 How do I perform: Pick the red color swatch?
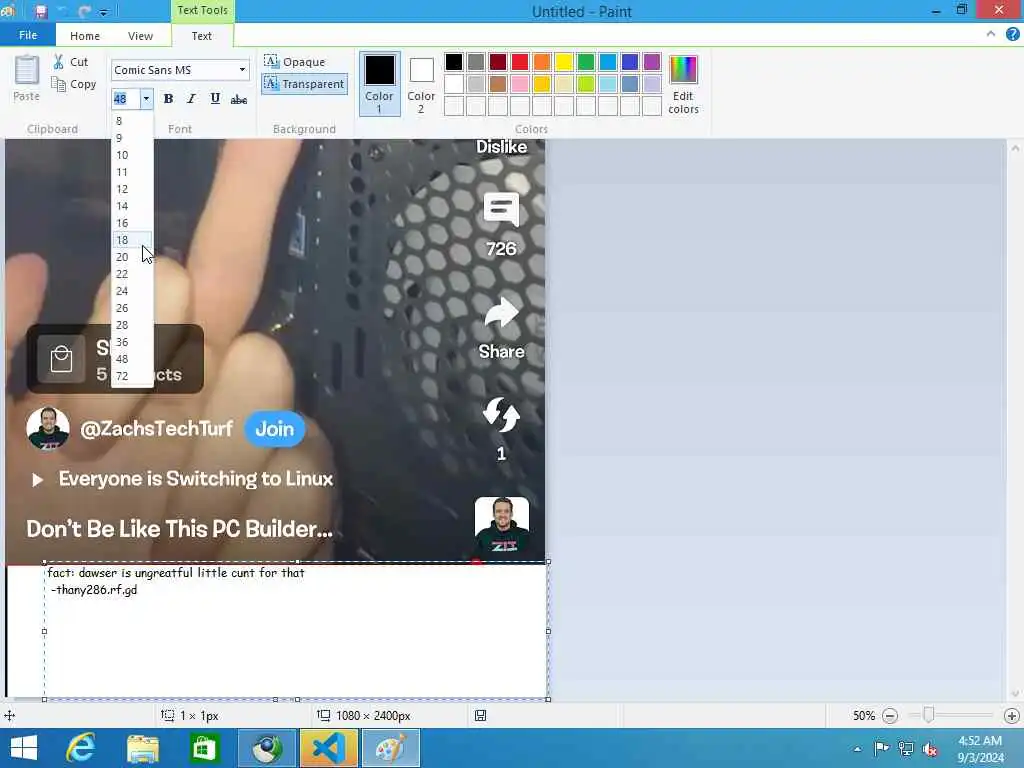[520, 62]
